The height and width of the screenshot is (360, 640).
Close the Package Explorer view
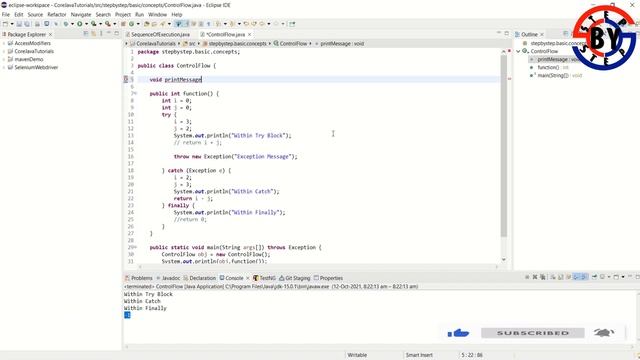[50, 35]
